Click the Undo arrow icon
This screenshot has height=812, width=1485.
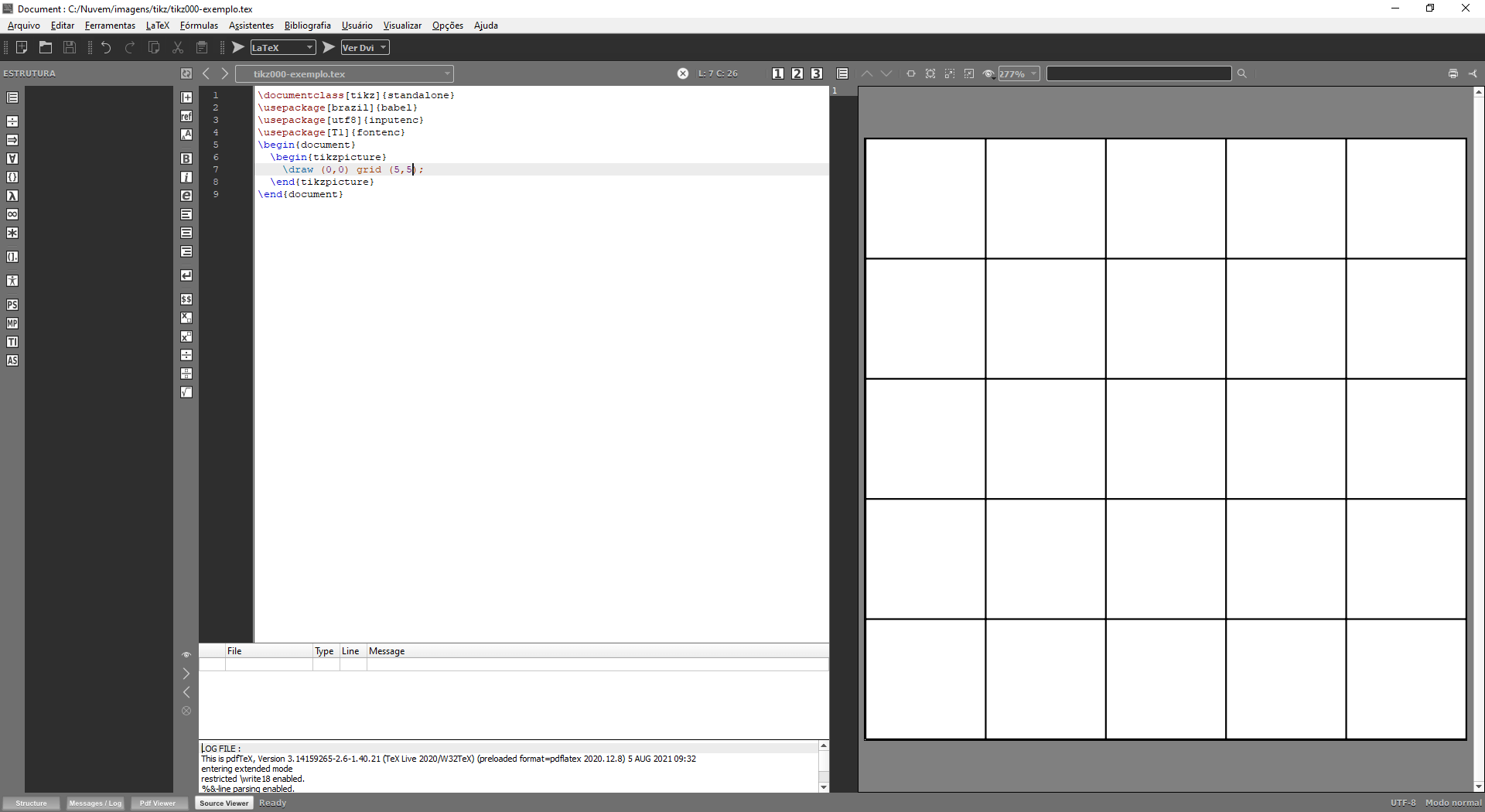tap(106, 47)
